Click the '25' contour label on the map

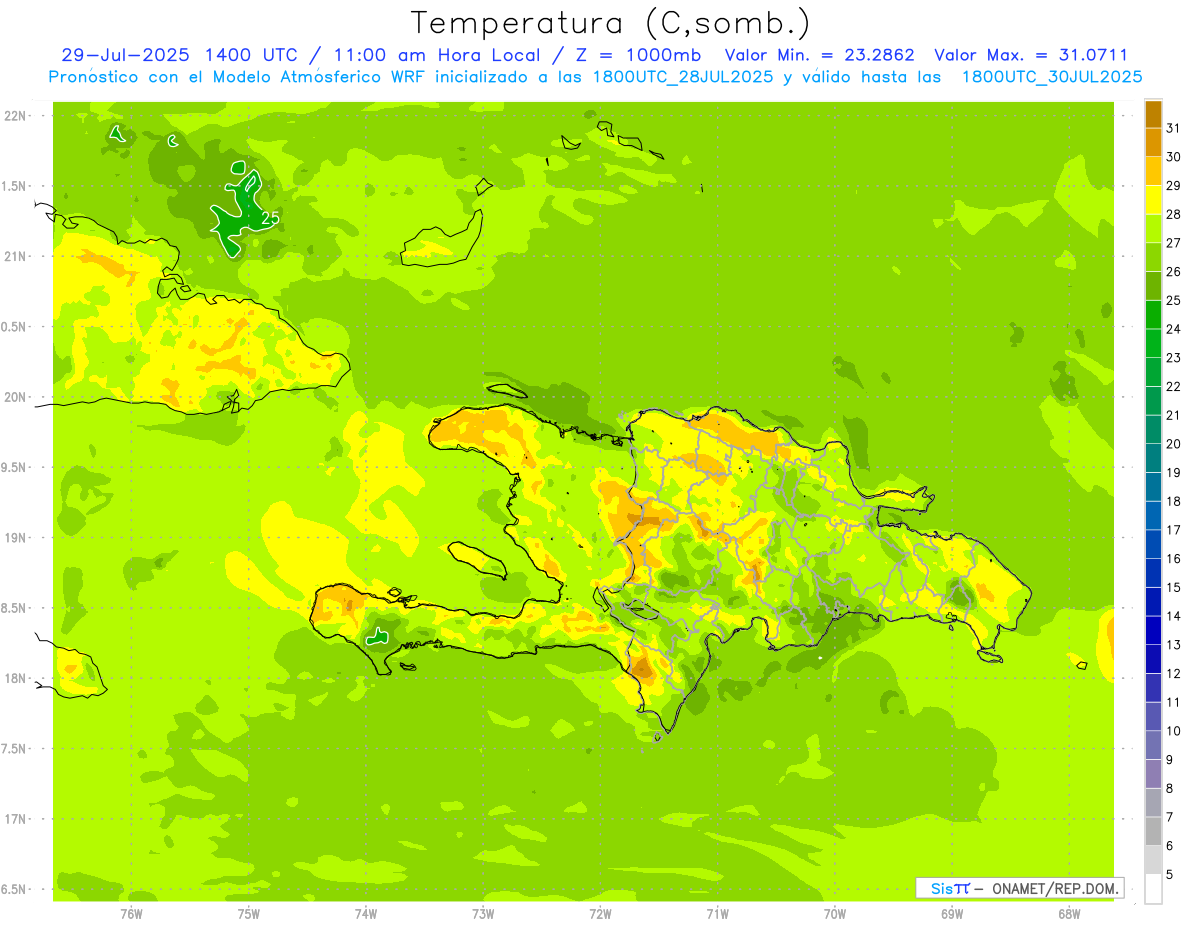point(269,217)
